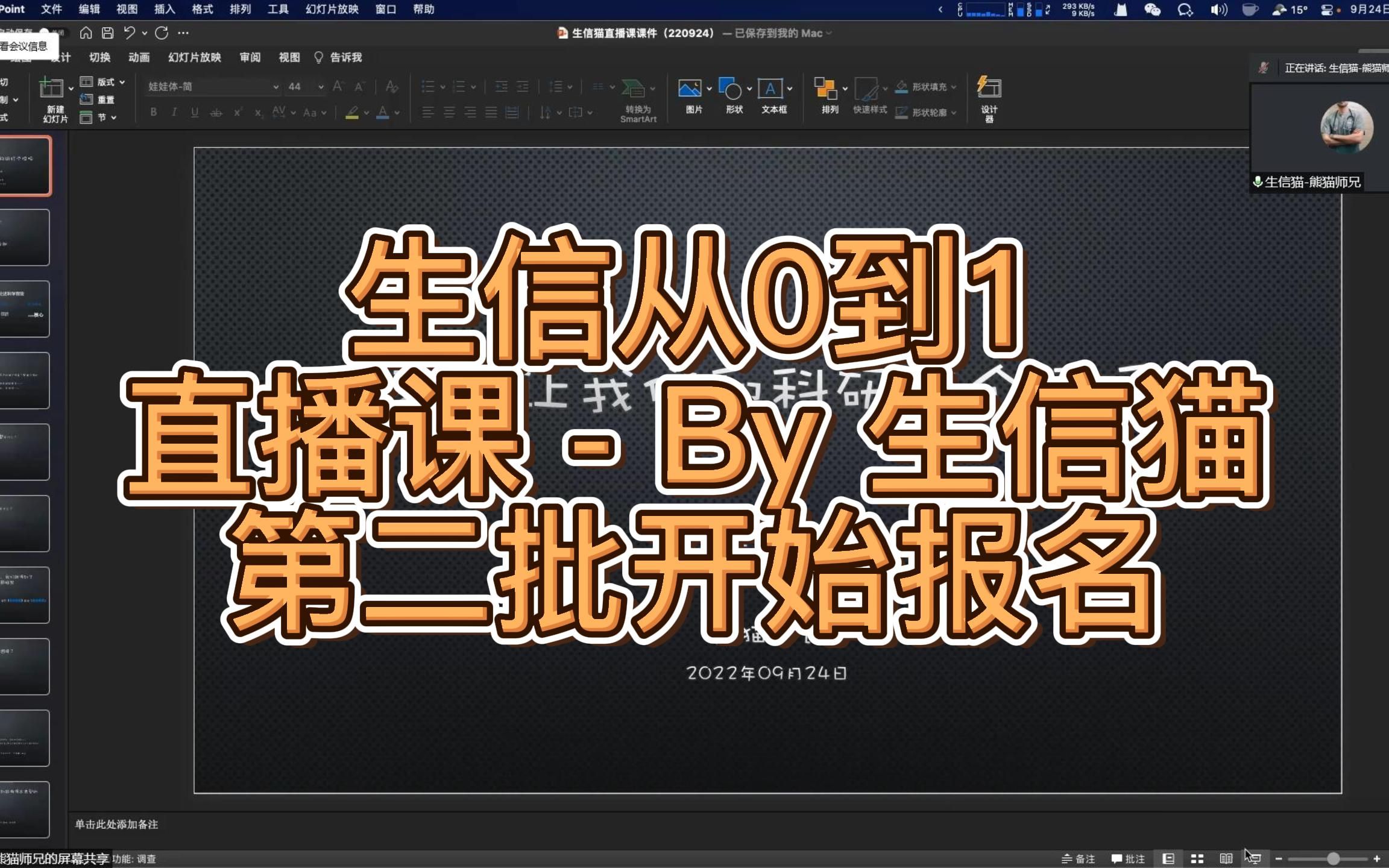
Task: Open the Arrange tool
Action: 830,96
